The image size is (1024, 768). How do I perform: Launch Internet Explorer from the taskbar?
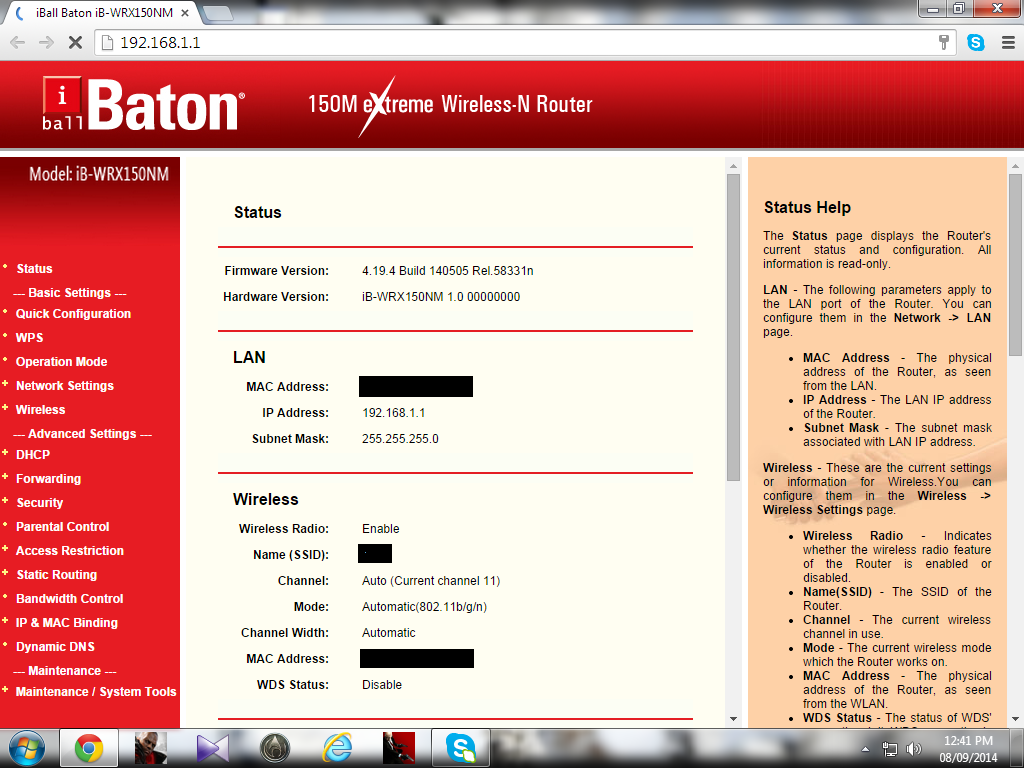338,747
